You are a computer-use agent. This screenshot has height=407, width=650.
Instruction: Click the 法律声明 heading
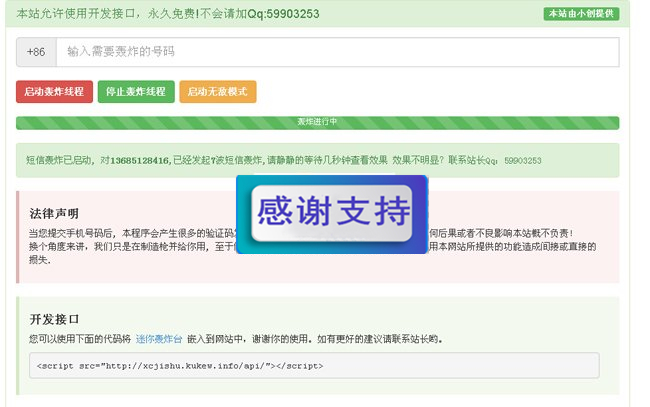54,214
